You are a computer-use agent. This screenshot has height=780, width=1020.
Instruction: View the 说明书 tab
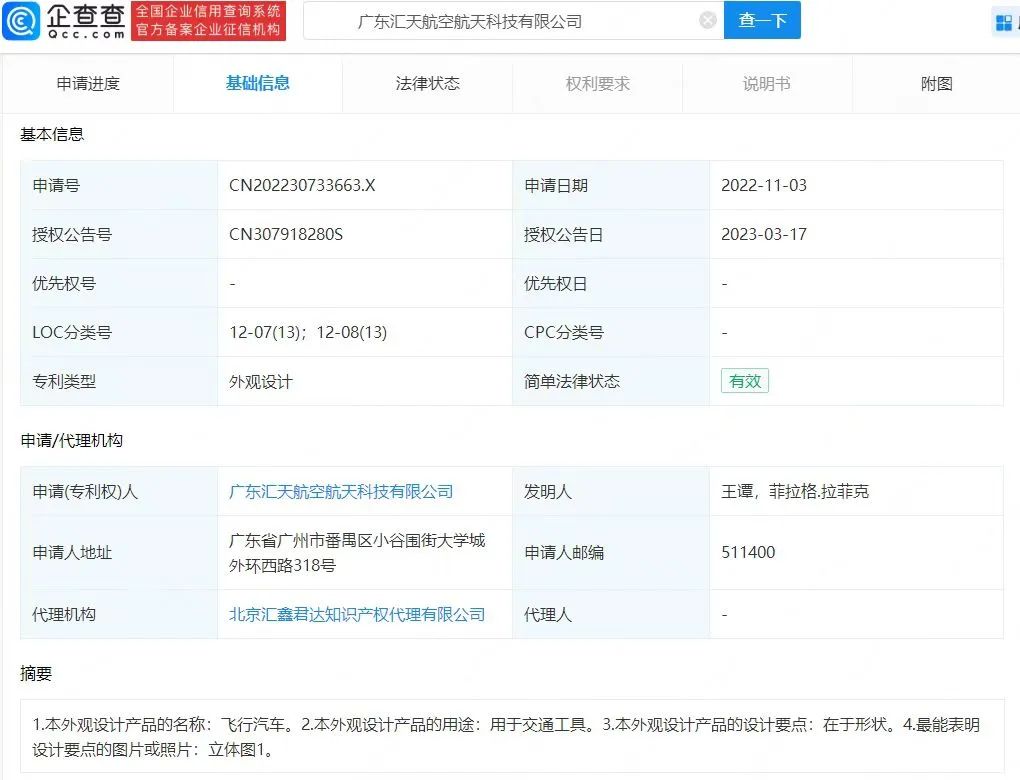click(767, 83)
